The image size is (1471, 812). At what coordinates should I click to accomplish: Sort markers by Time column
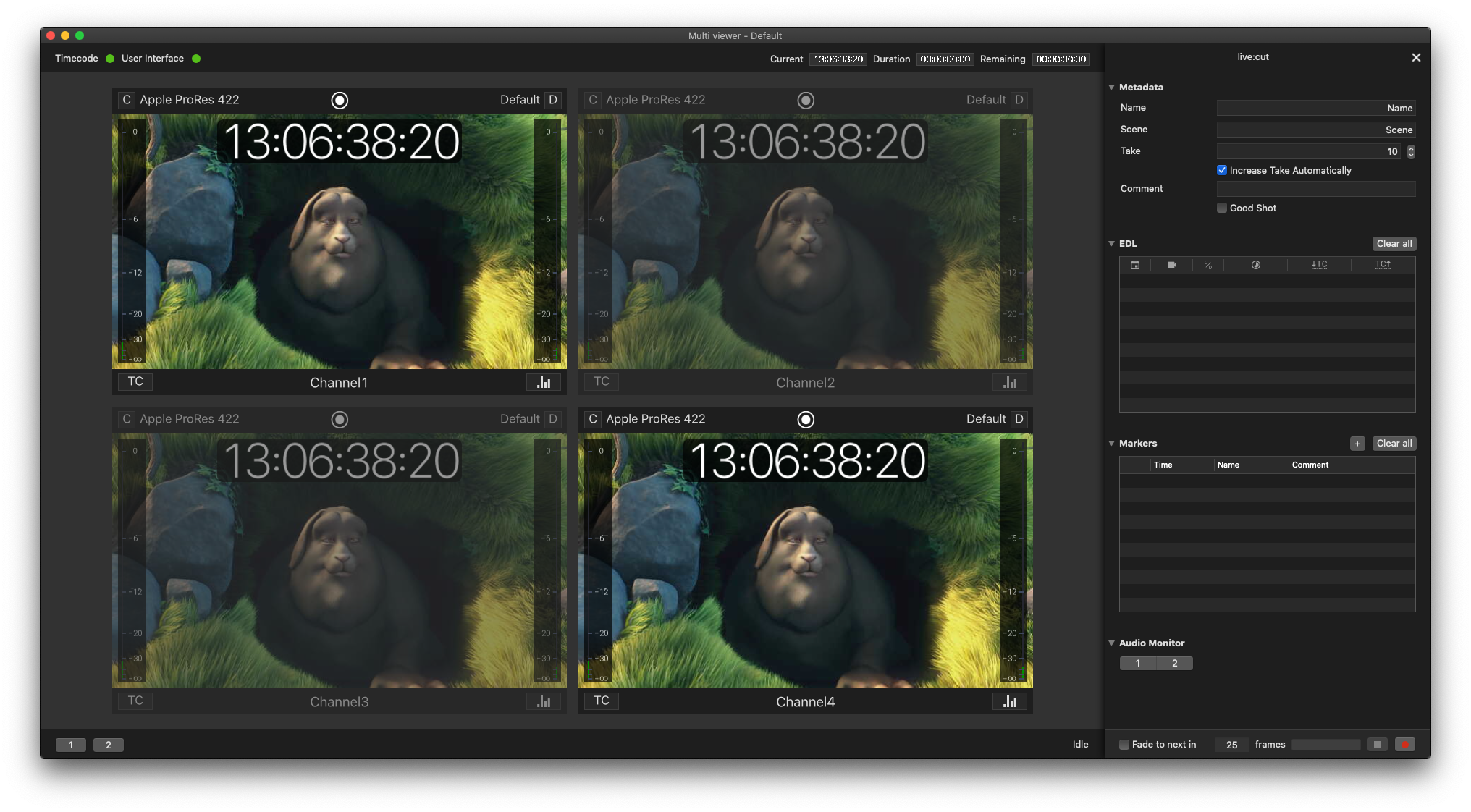tap(1182, 465)
